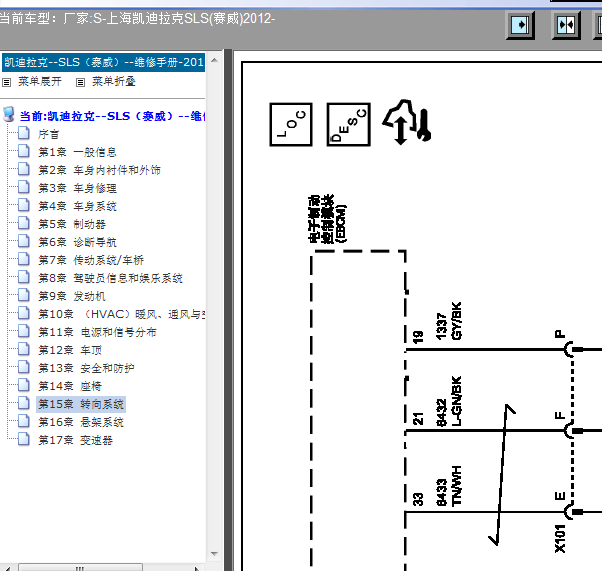This screenshot has width=602, height=571.
Task: Open 第2章 车身内衬件和外饰
Action: point(99,170)
